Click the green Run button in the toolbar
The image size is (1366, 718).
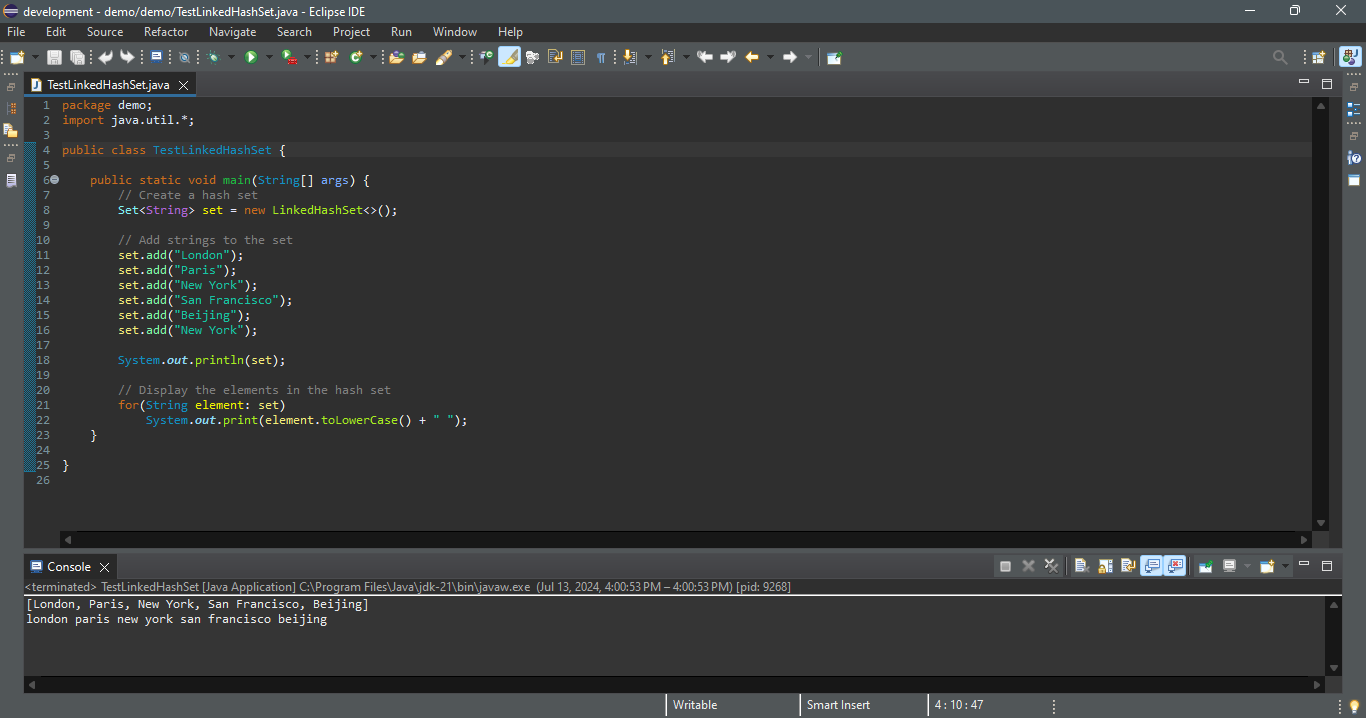pos(251,58)
